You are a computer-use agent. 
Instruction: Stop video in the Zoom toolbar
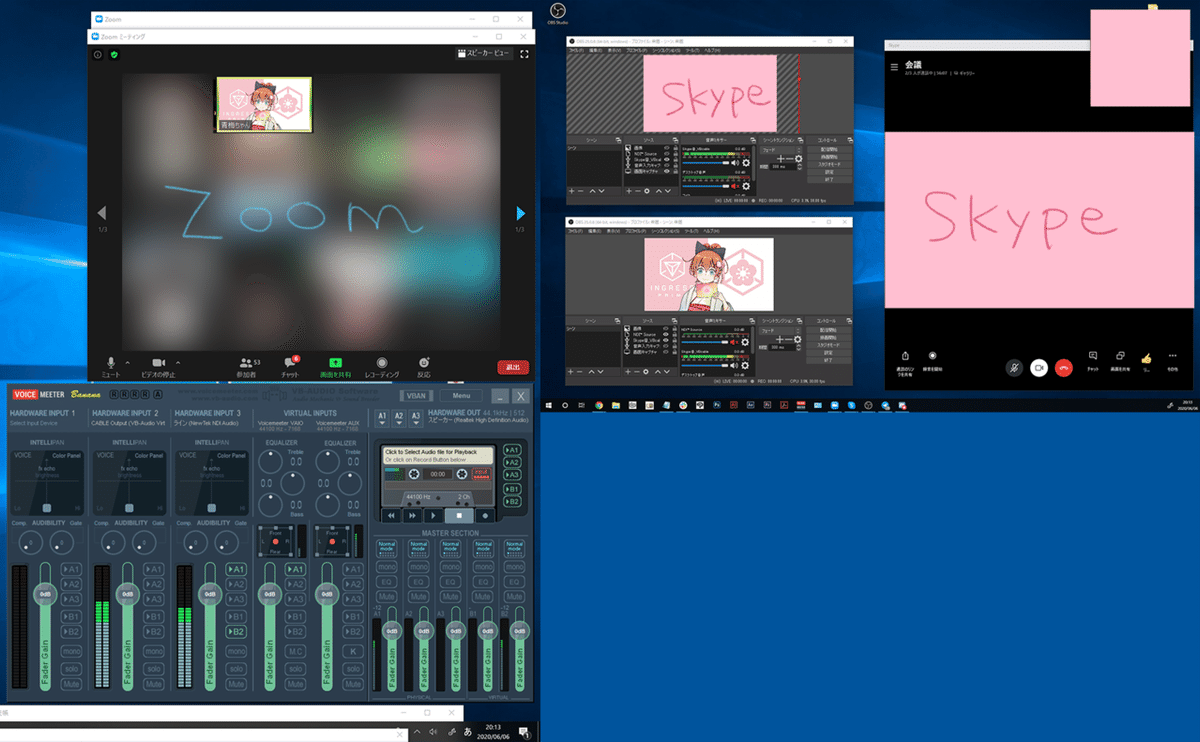pos(157,365)
